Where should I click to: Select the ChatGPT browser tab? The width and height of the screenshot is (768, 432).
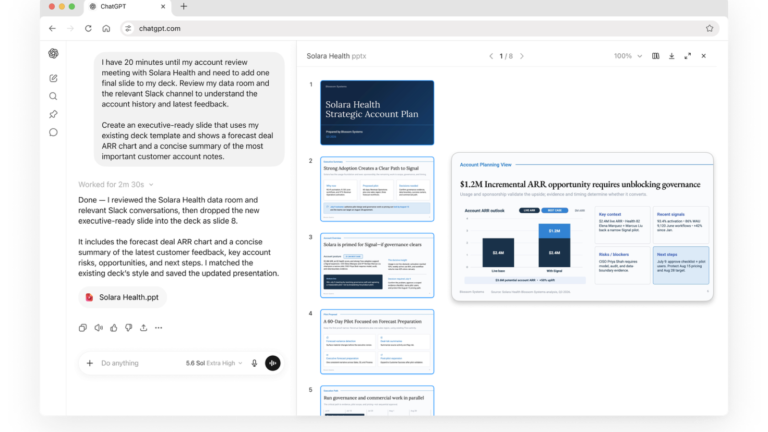point(127,6)
